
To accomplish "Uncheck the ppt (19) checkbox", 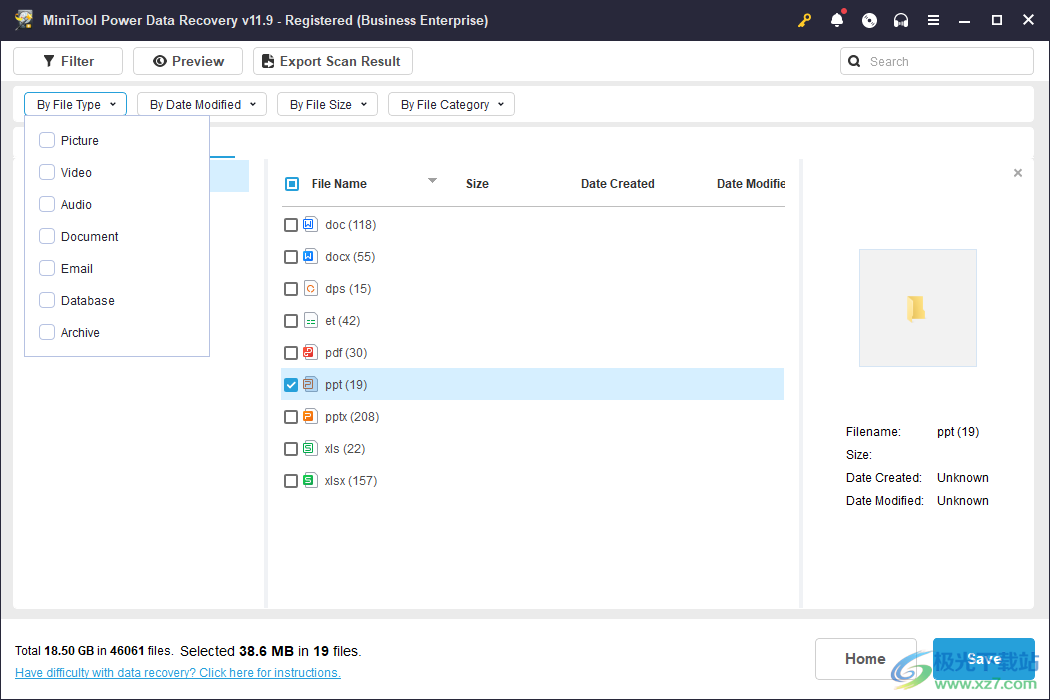I will tap(291, 385).
